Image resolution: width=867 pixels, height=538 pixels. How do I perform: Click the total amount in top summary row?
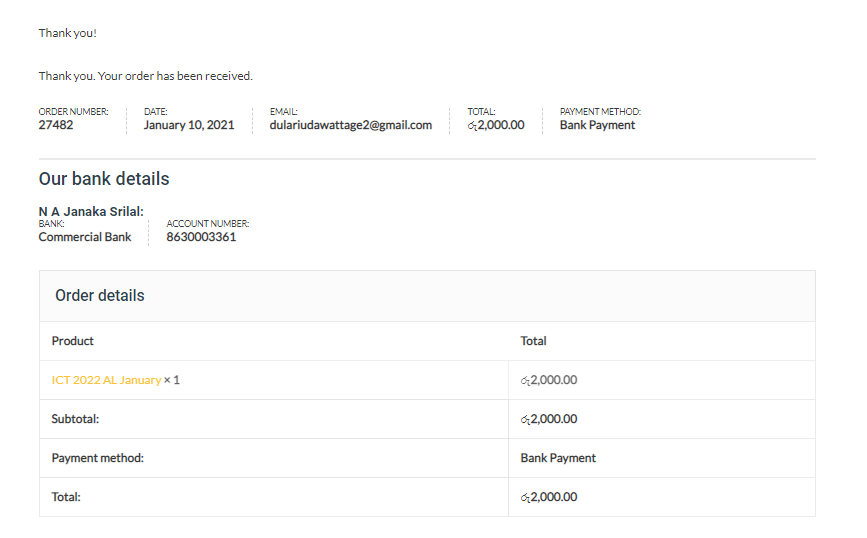(496, 125)
